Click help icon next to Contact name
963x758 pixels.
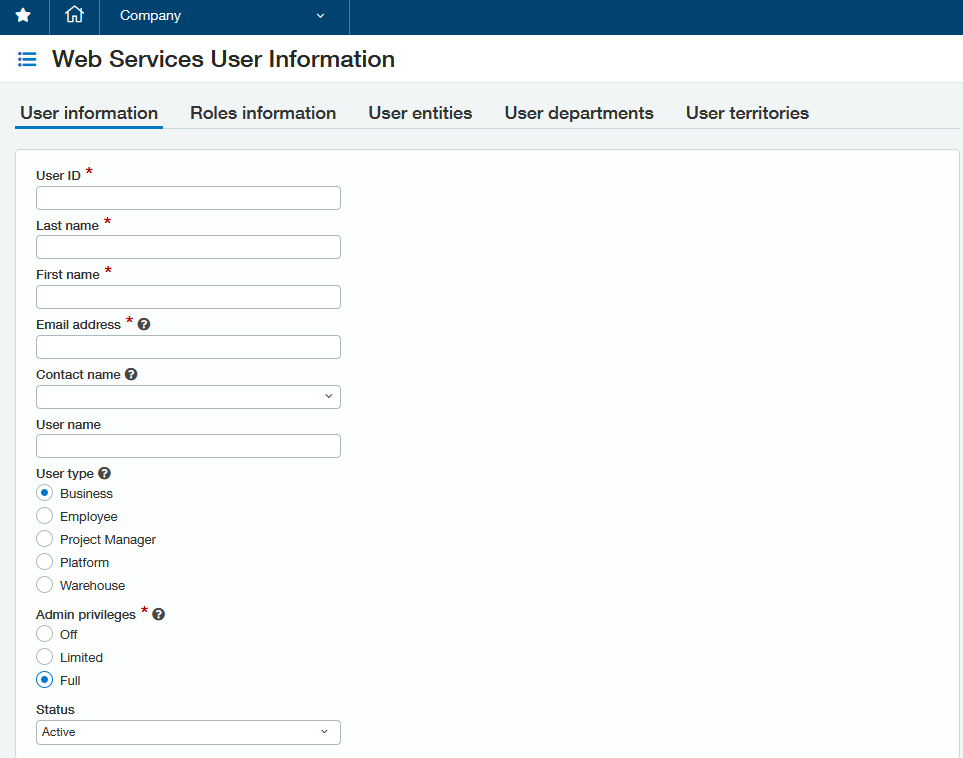(x=131, y=375)
